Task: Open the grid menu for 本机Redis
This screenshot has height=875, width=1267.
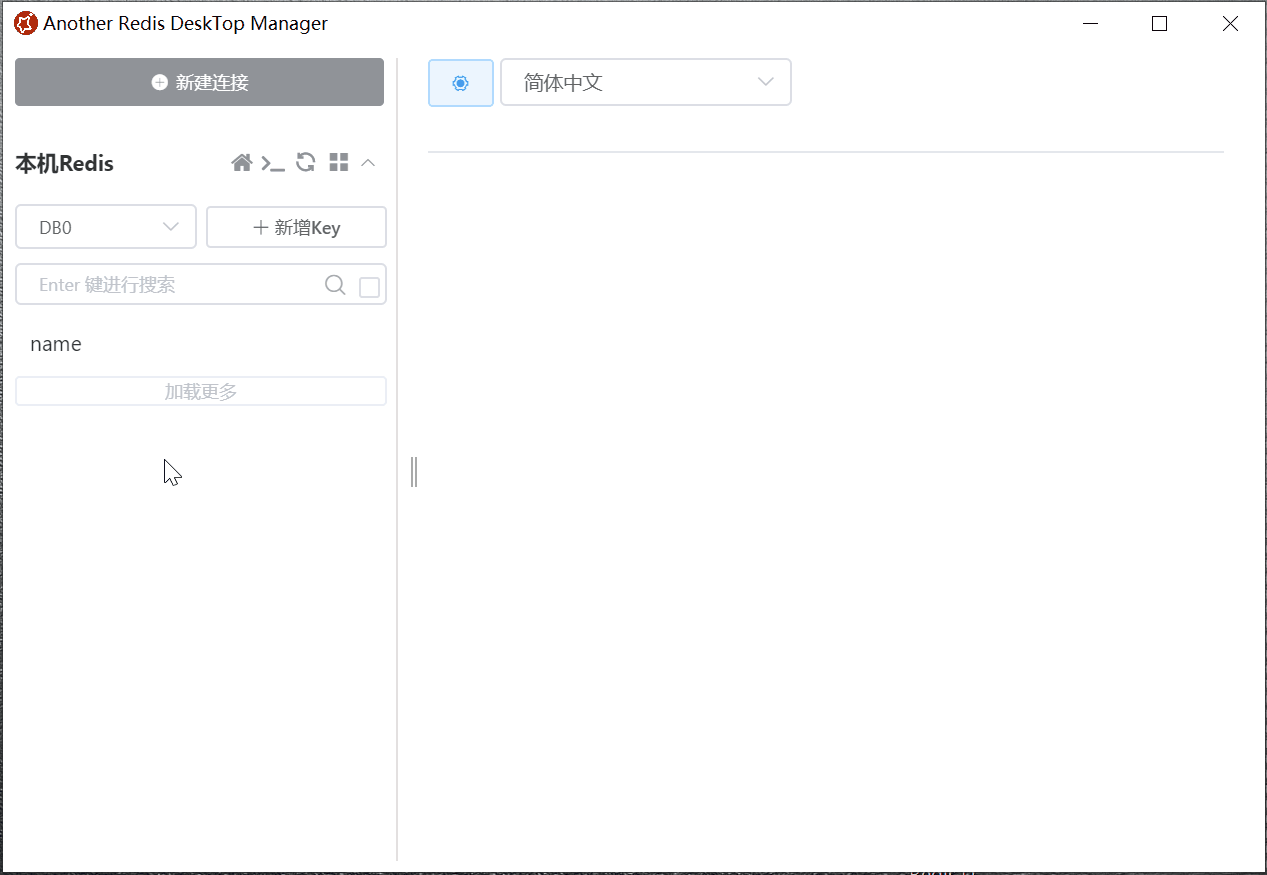Action: (339, 163)
